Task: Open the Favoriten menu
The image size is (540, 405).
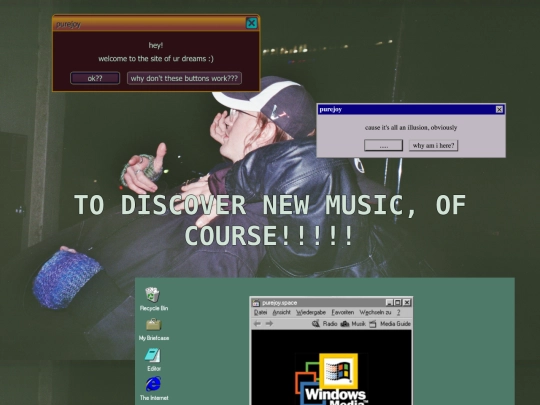Action: pyautogui.click(x=343, y=312)
